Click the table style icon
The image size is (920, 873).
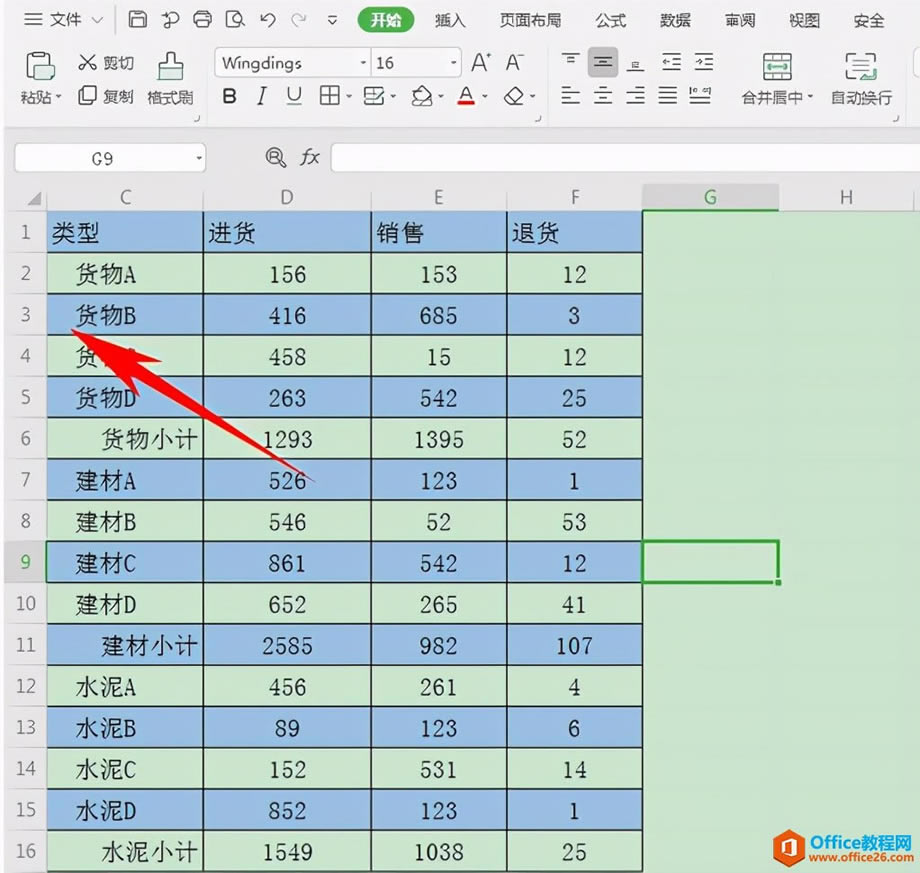(x=374, y=95)
